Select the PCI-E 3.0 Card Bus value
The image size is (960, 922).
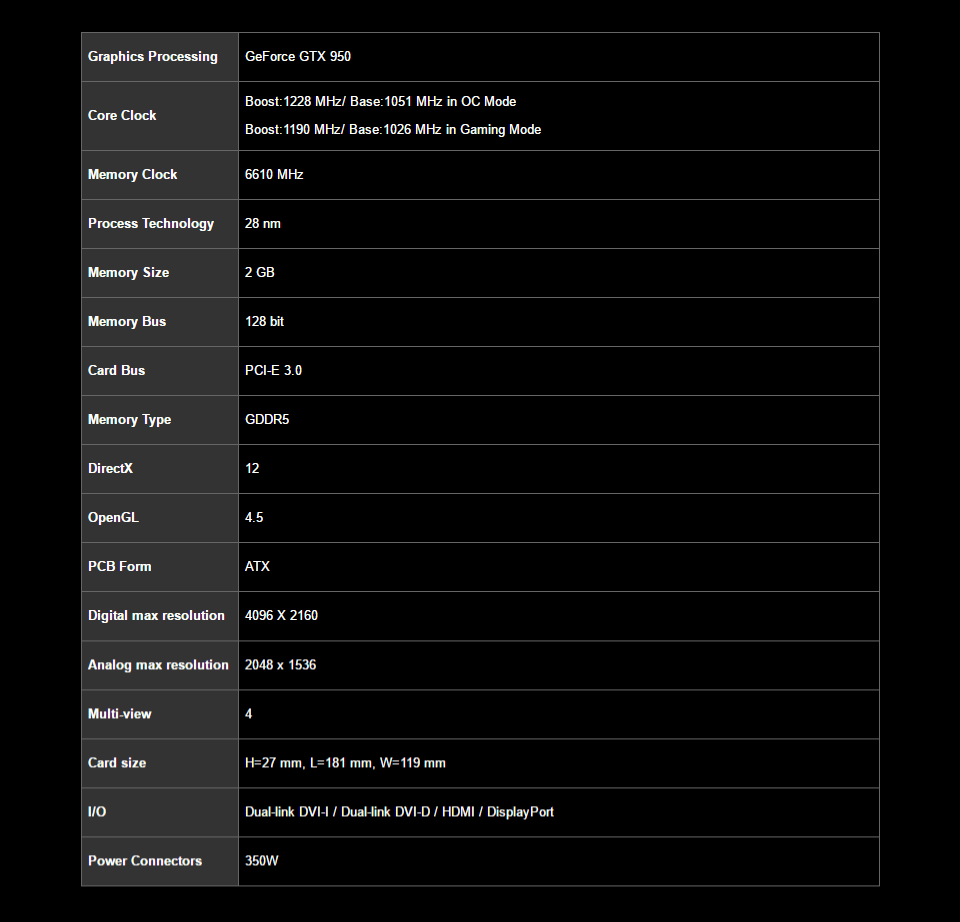tap(271, 370)
